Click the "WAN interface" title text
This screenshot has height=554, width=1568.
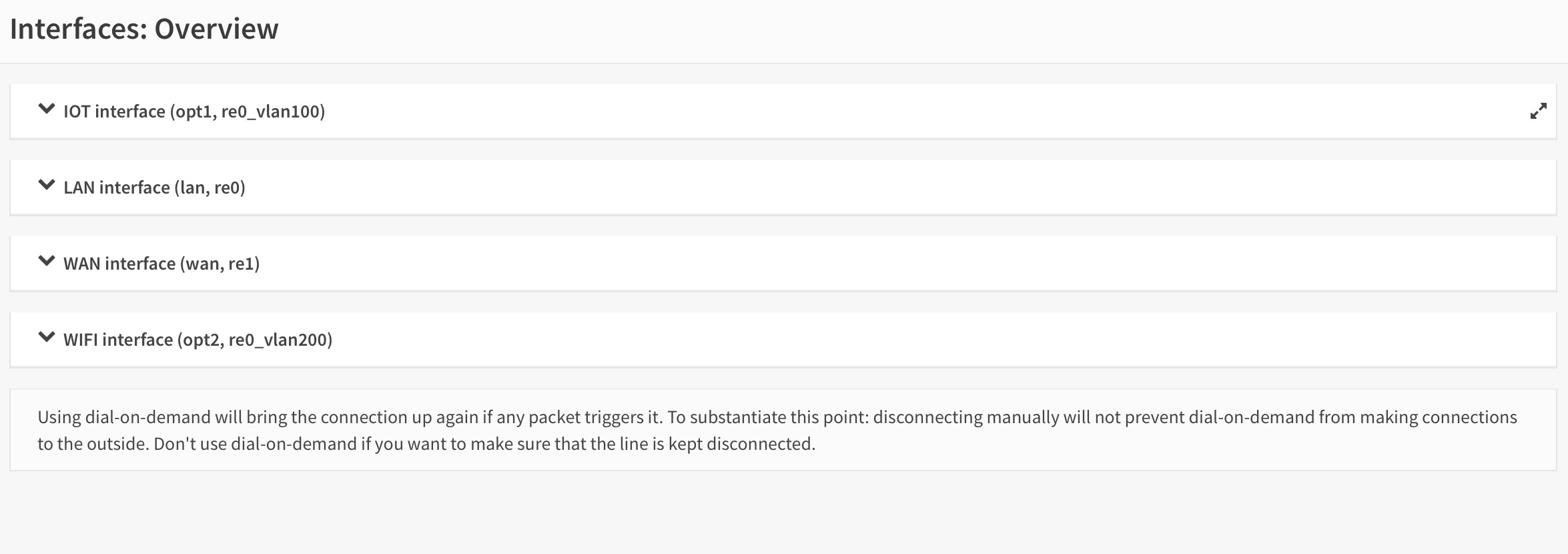coord(119,264)
